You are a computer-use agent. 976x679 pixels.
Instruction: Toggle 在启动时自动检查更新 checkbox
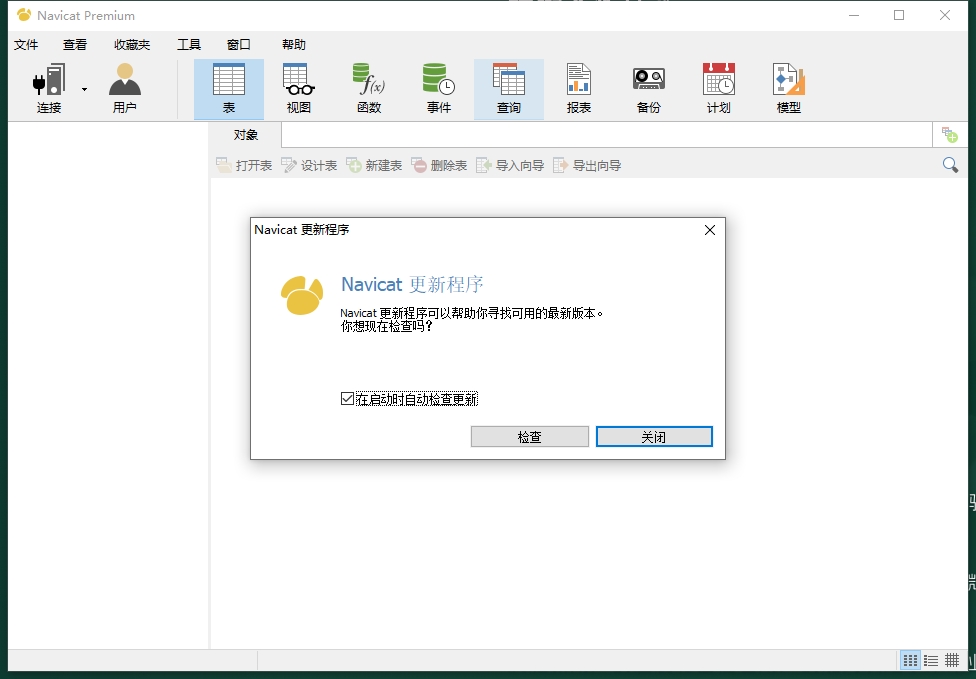click(347, 399)
